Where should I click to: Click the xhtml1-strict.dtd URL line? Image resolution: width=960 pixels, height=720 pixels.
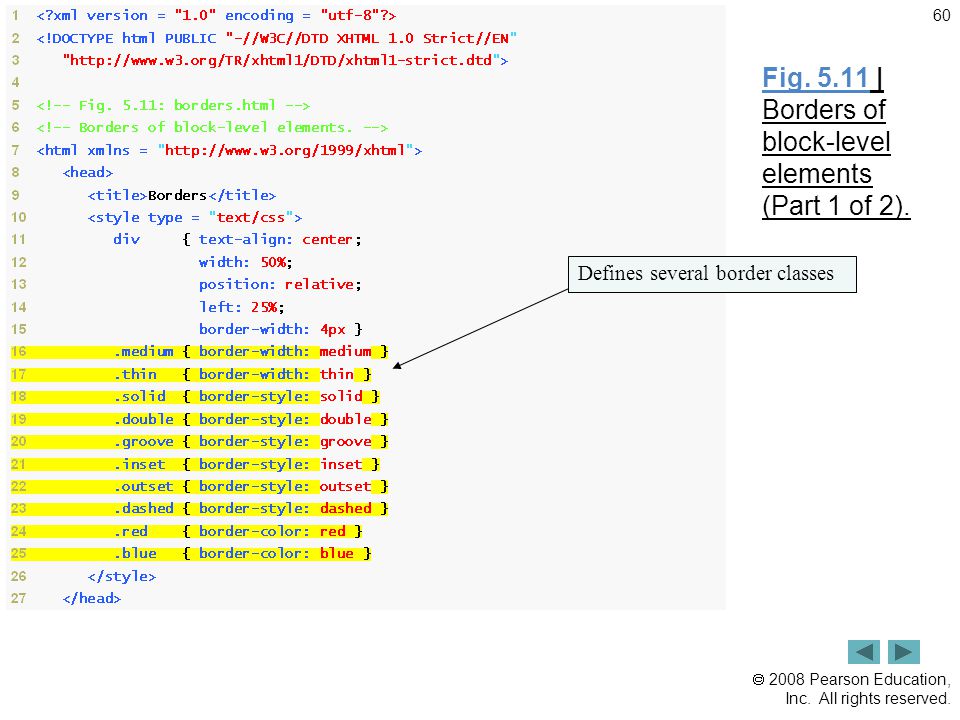coord(285,61)
